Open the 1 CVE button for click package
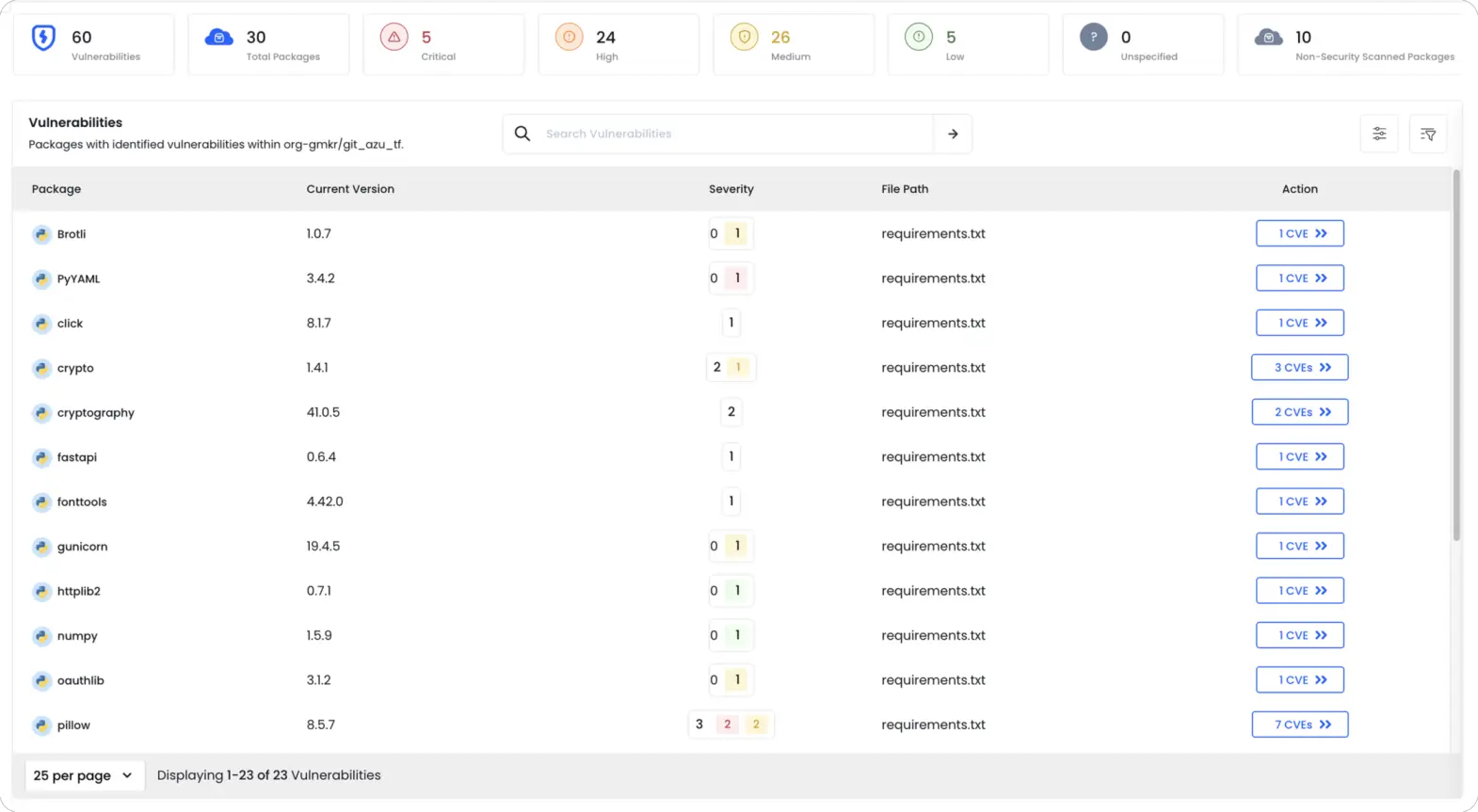1478x812 pixels. [x=1299, y=323]
